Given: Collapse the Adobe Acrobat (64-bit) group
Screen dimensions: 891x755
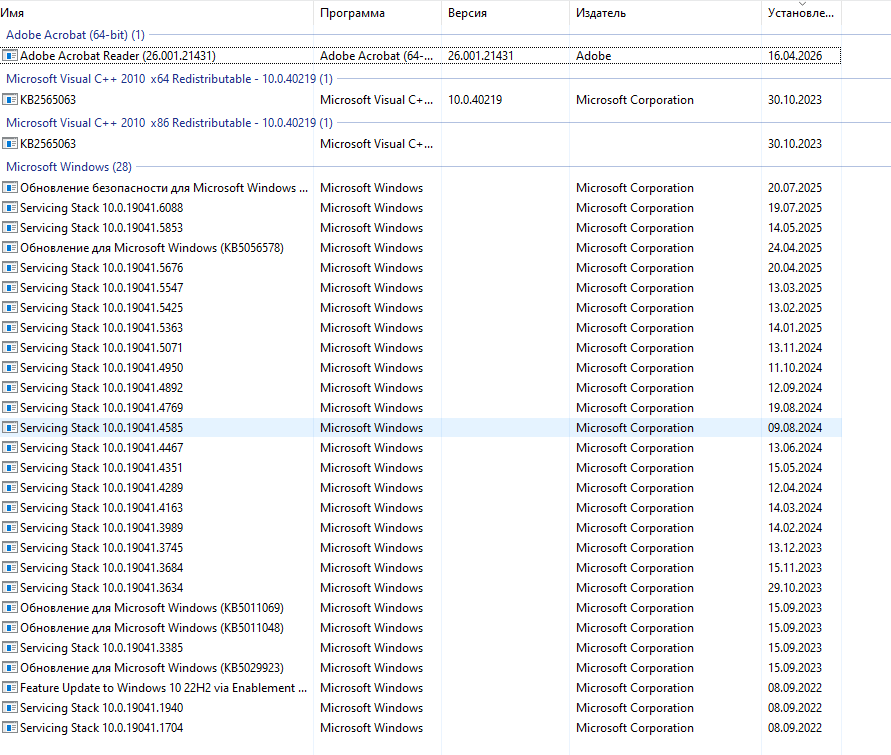Looking at the screenshot, I should click(75, 35).
